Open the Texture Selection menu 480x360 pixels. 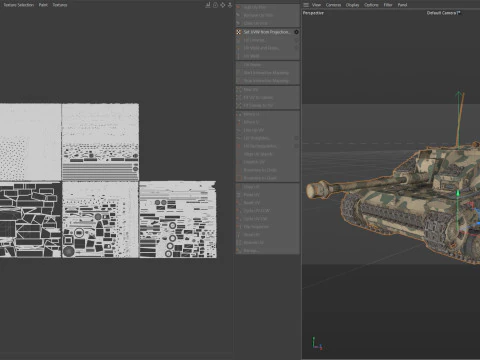(x=18, y=5)
